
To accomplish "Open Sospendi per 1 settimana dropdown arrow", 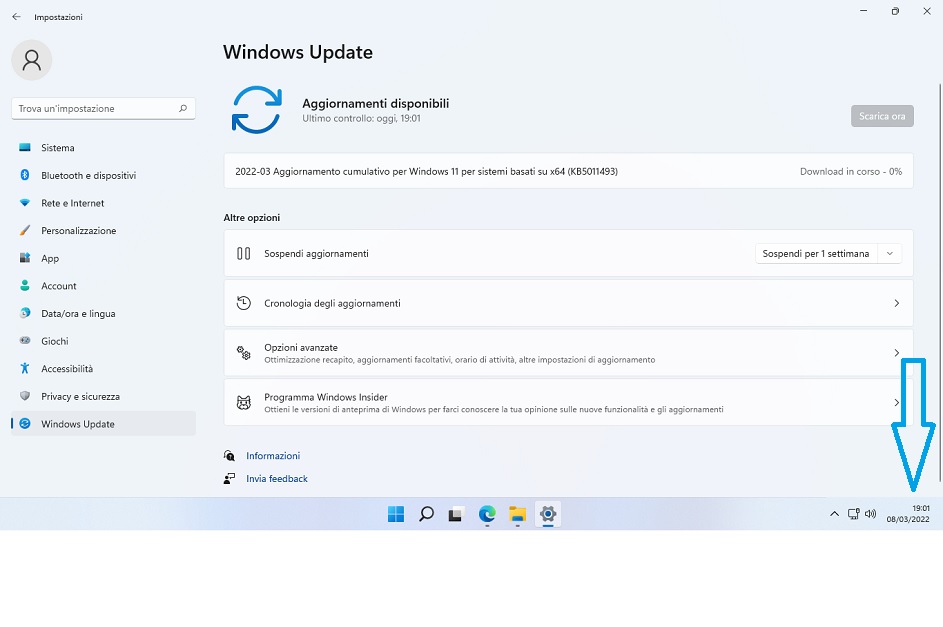I will pos(889,254).
